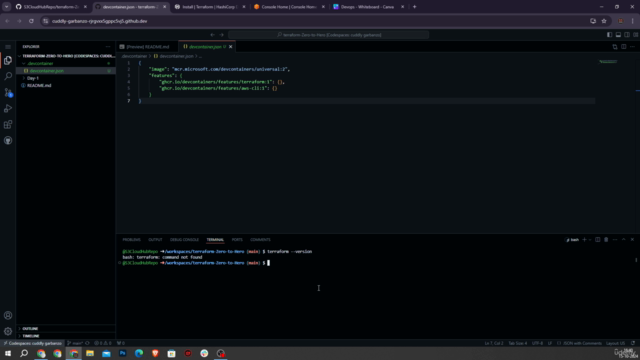This screenshot has width=640, height=360.
Task: Toggle the primary side bar layout
Action: (x=609, y=35)
